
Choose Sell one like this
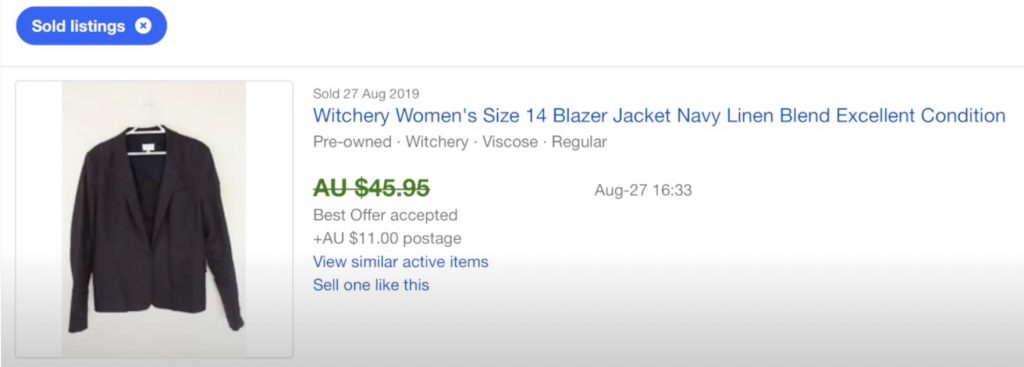371,285
